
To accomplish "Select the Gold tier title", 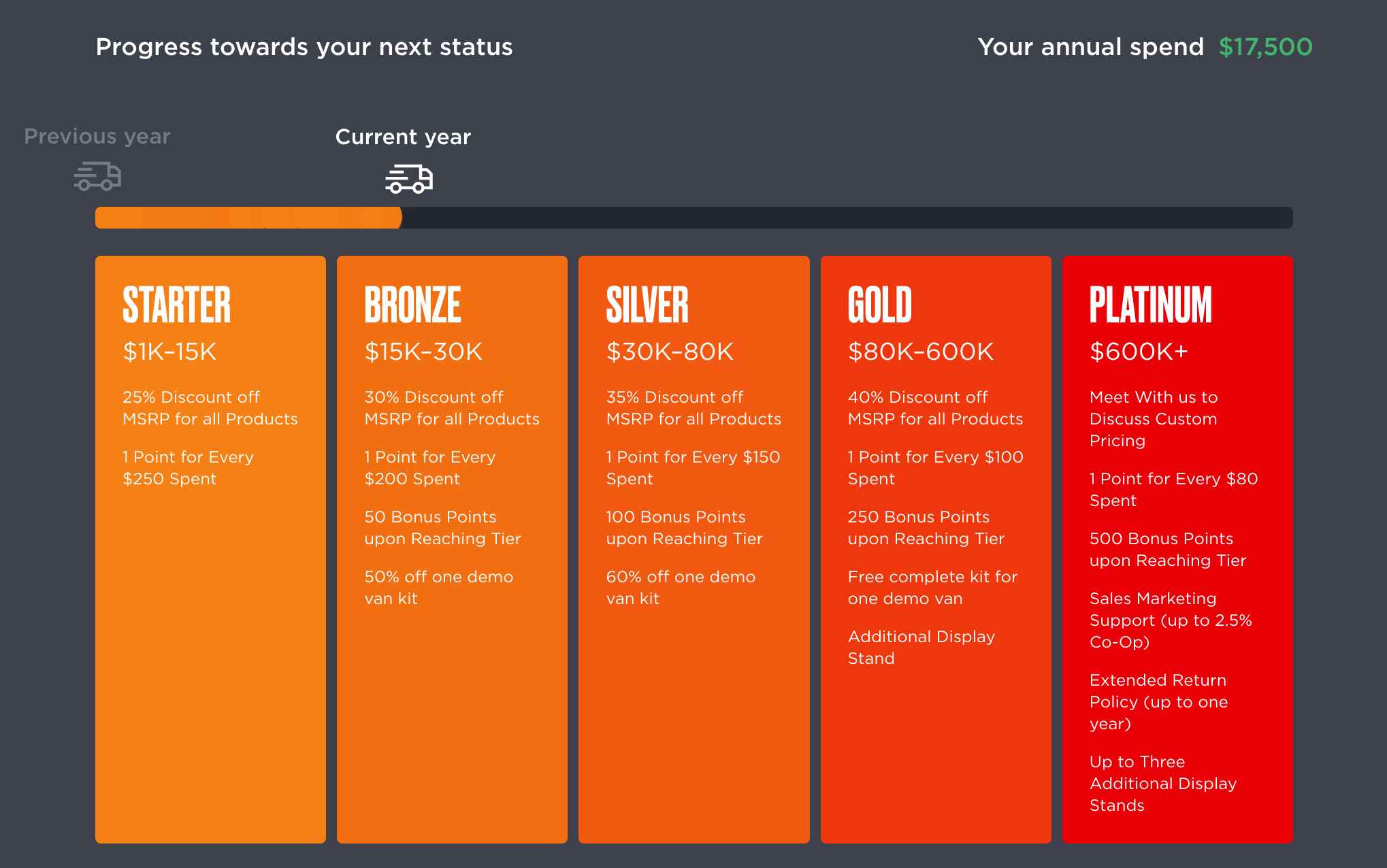I will pos(880,305).
